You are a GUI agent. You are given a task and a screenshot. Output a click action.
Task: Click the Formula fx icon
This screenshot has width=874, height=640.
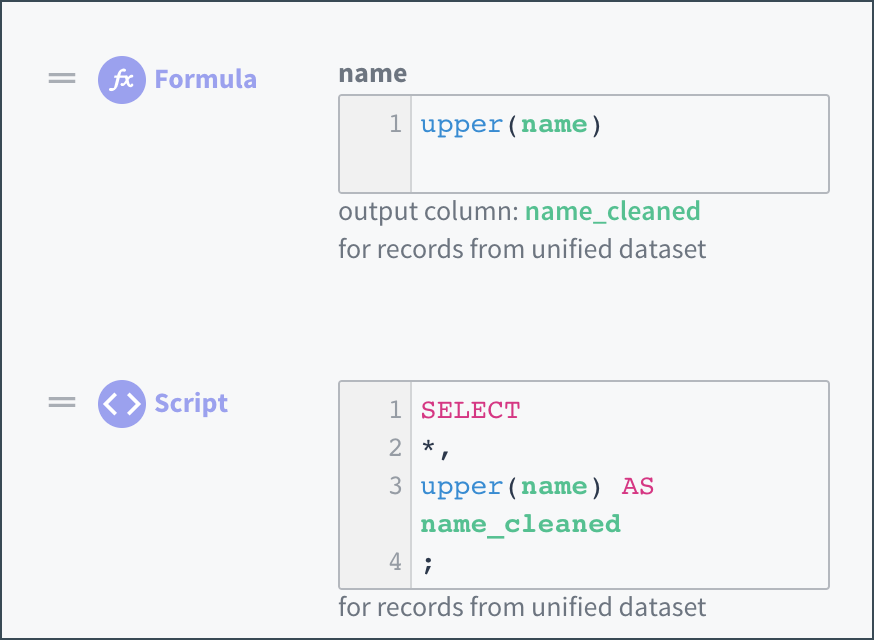122,79
